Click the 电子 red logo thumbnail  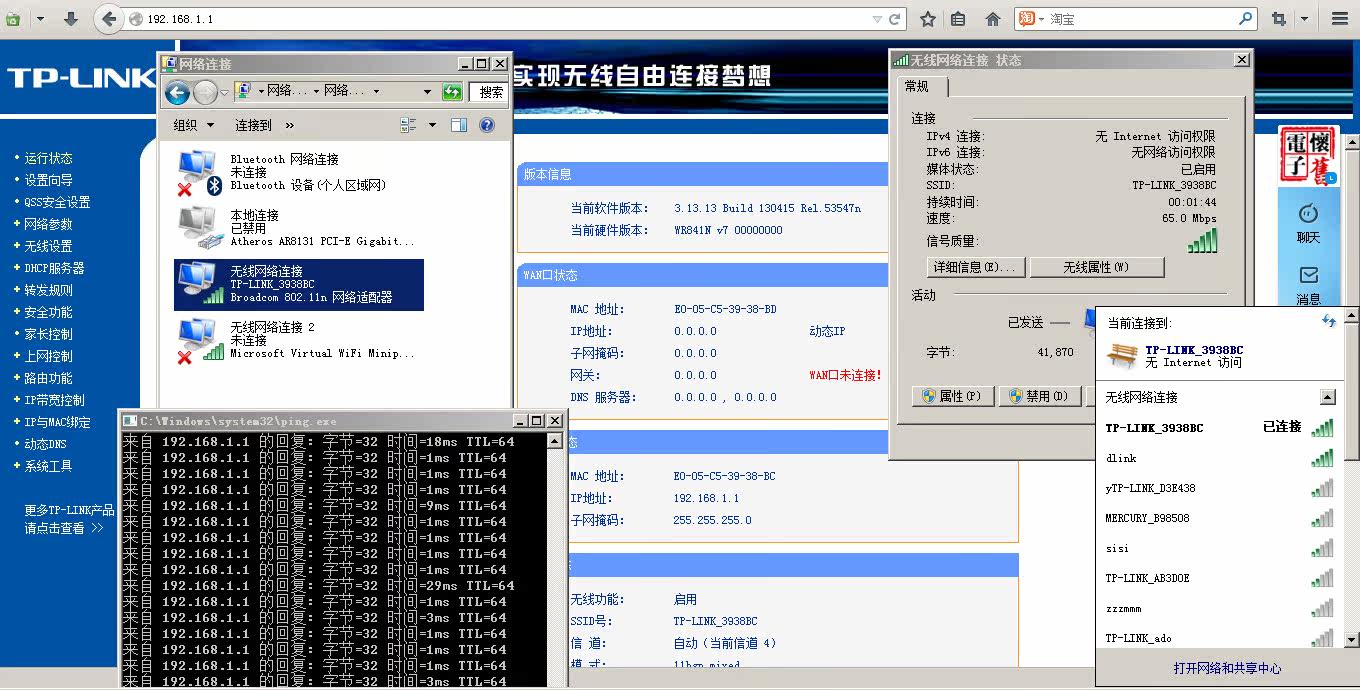pyautogui.click(x=1309, y=157)
